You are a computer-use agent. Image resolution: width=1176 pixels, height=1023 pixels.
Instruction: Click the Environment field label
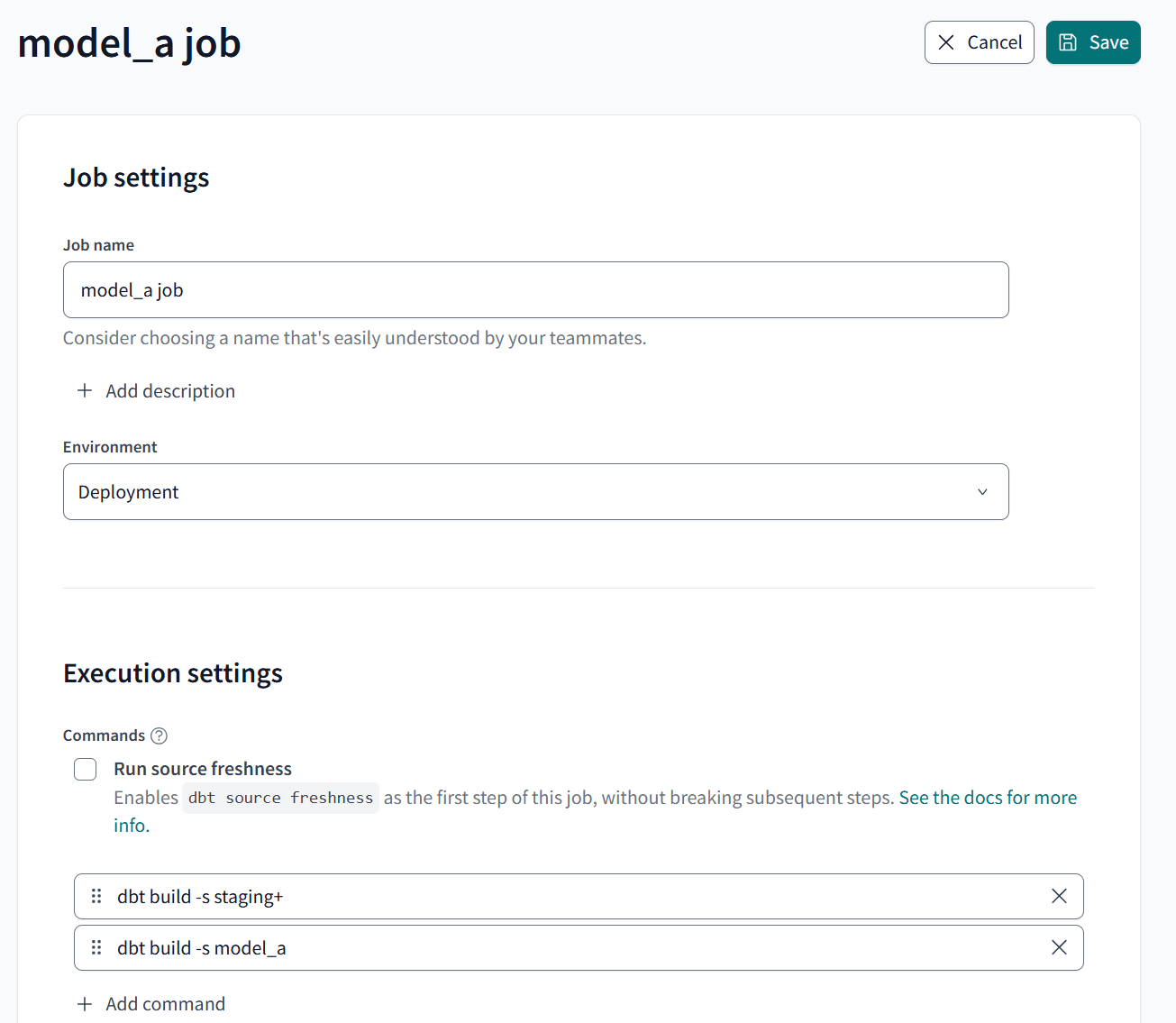[110, 447]
